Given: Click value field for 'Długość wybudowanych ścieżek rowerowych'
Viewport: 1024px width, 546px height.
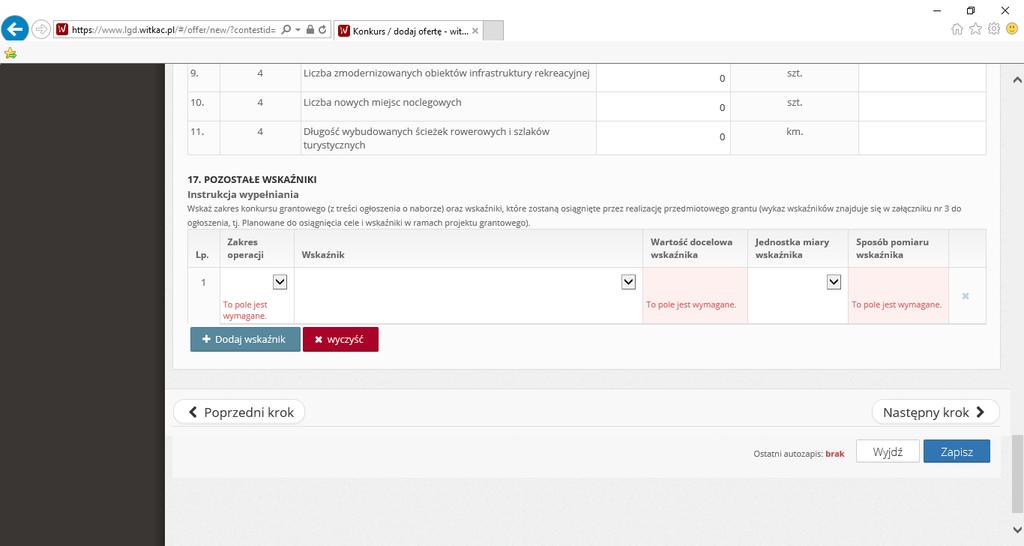Looking at the screenshot, I should pos(663,138).
